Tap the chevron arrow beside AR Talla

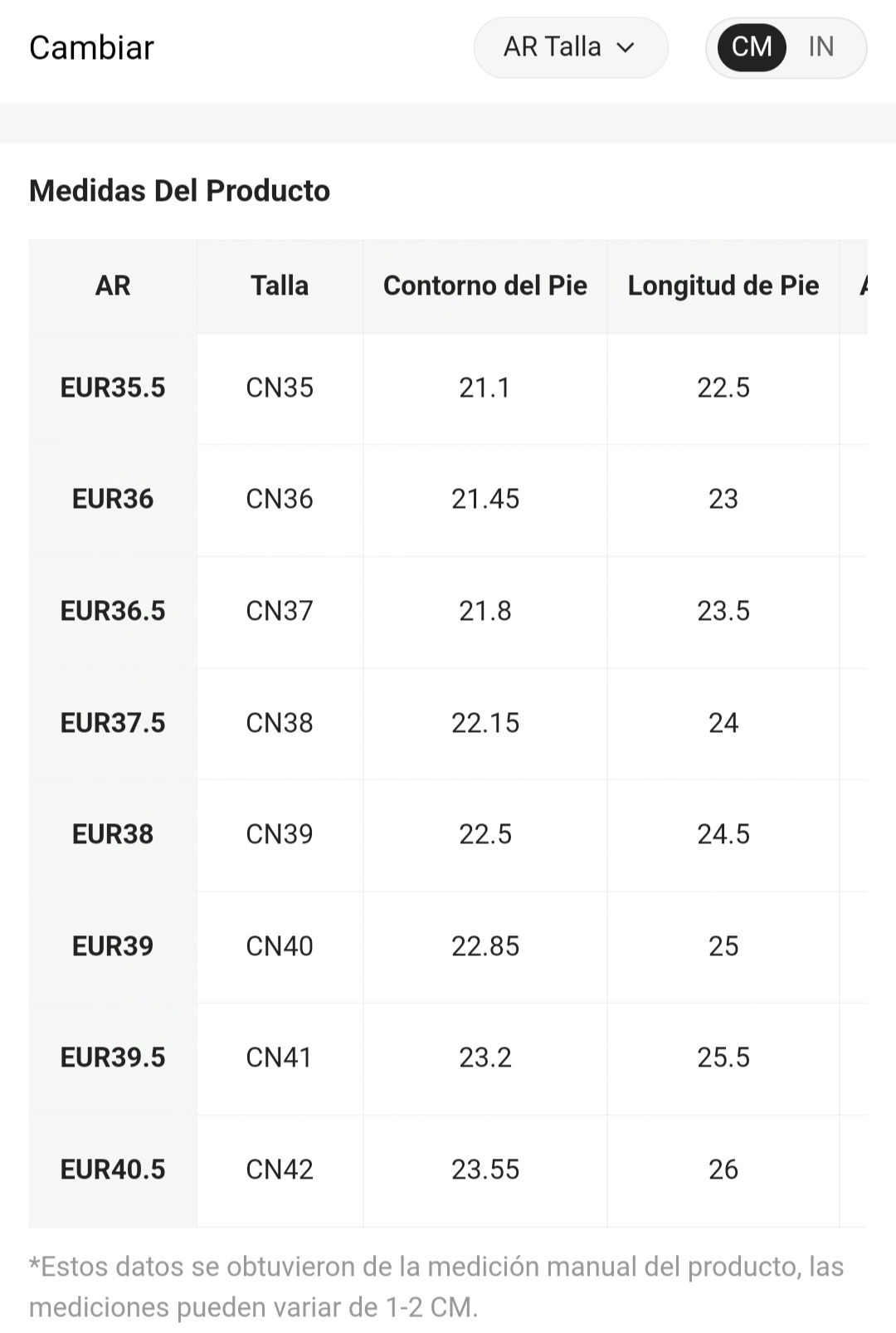click(x=626, y=48)
